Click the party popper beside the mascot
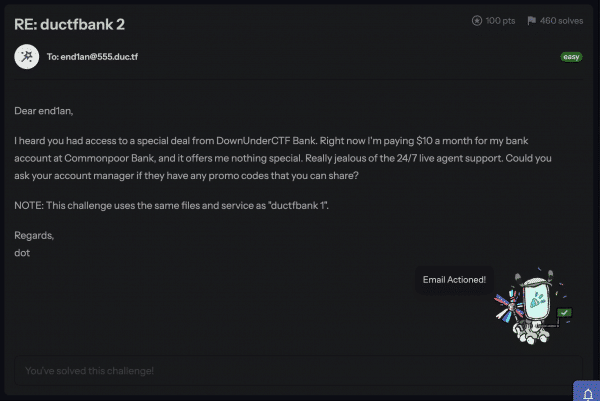Viewport: 600px width, 401px height. point(508,306)
